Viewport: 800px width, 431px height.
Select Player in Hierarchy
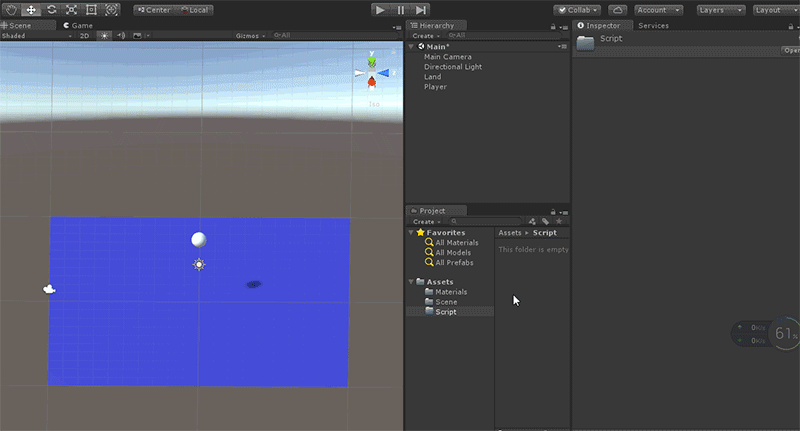point(435,87)
